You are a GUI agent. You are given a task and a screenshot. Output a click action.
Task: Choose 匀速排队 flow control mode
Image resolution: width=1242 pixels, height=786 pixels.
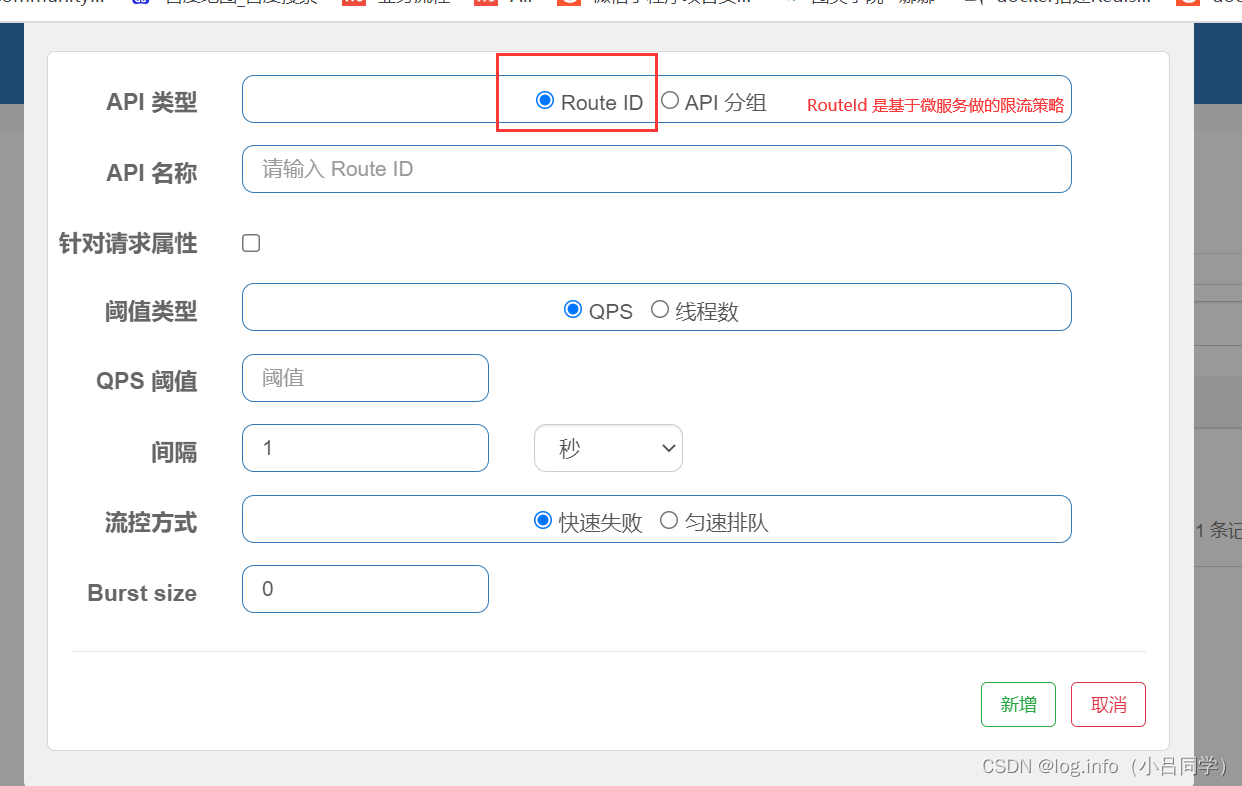[669, 519]
